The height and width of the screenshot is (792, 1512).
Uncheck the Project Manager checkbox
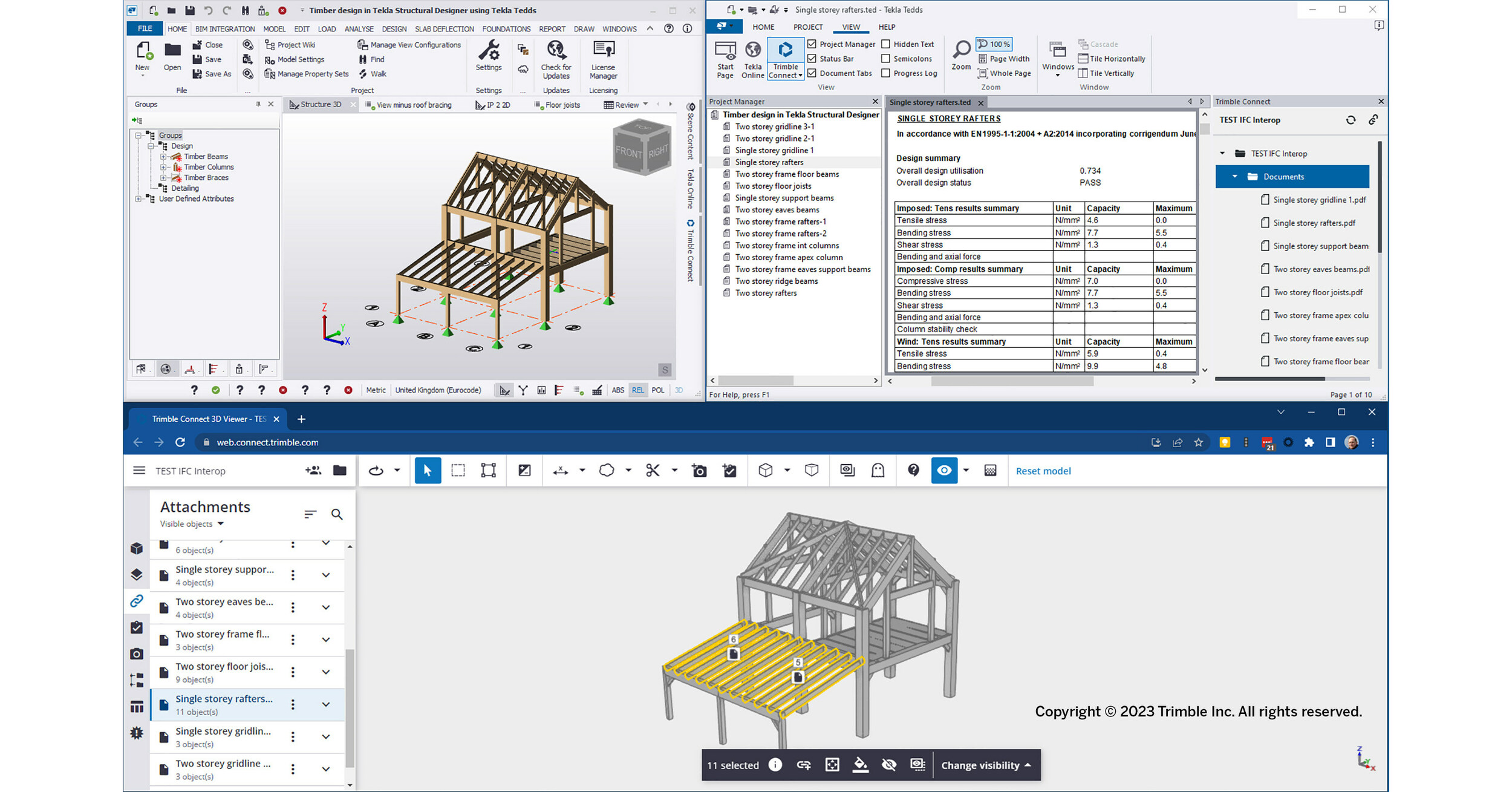812,44
